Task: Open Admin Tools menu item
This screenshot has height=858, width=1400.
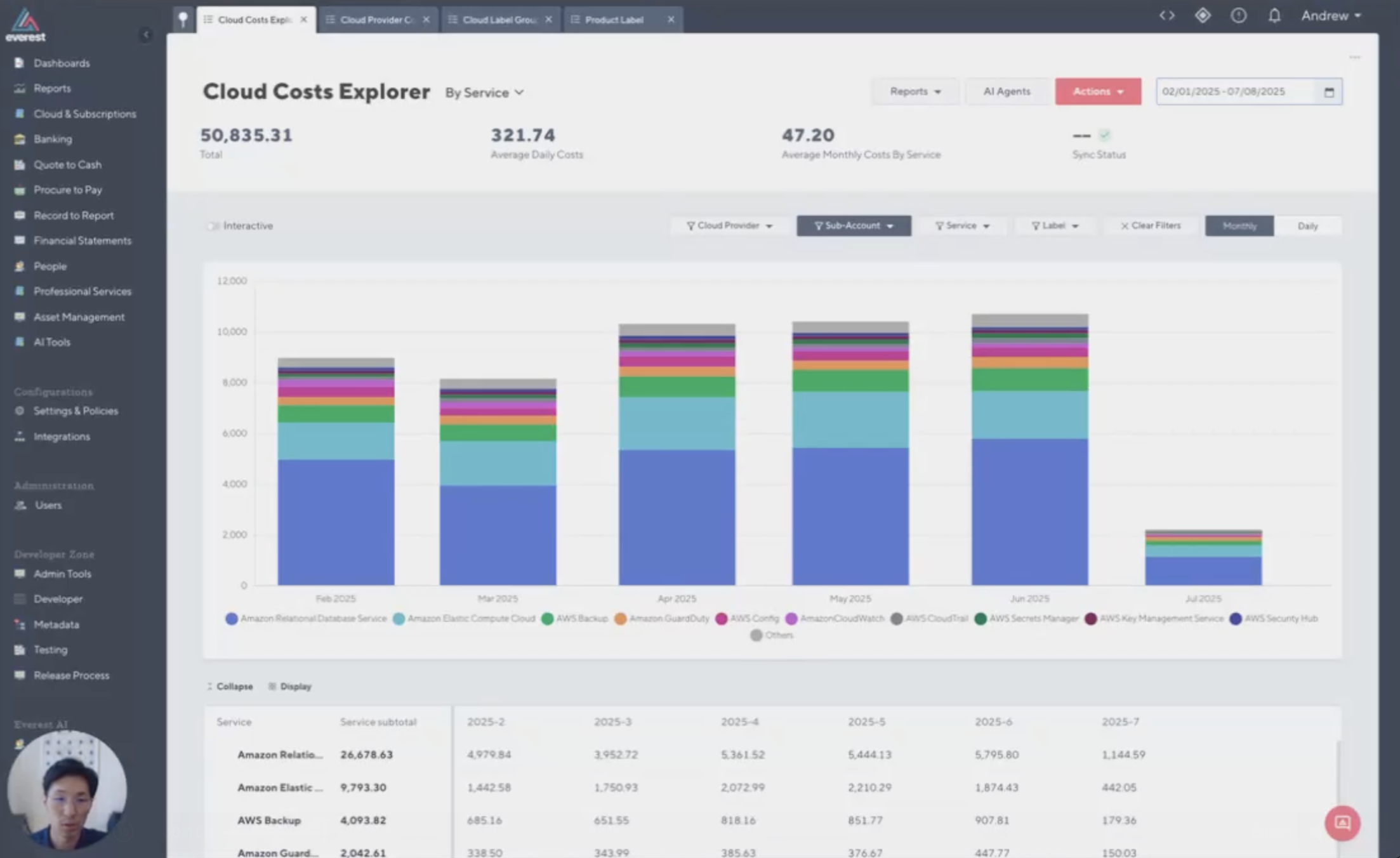Action: point(62,574)
